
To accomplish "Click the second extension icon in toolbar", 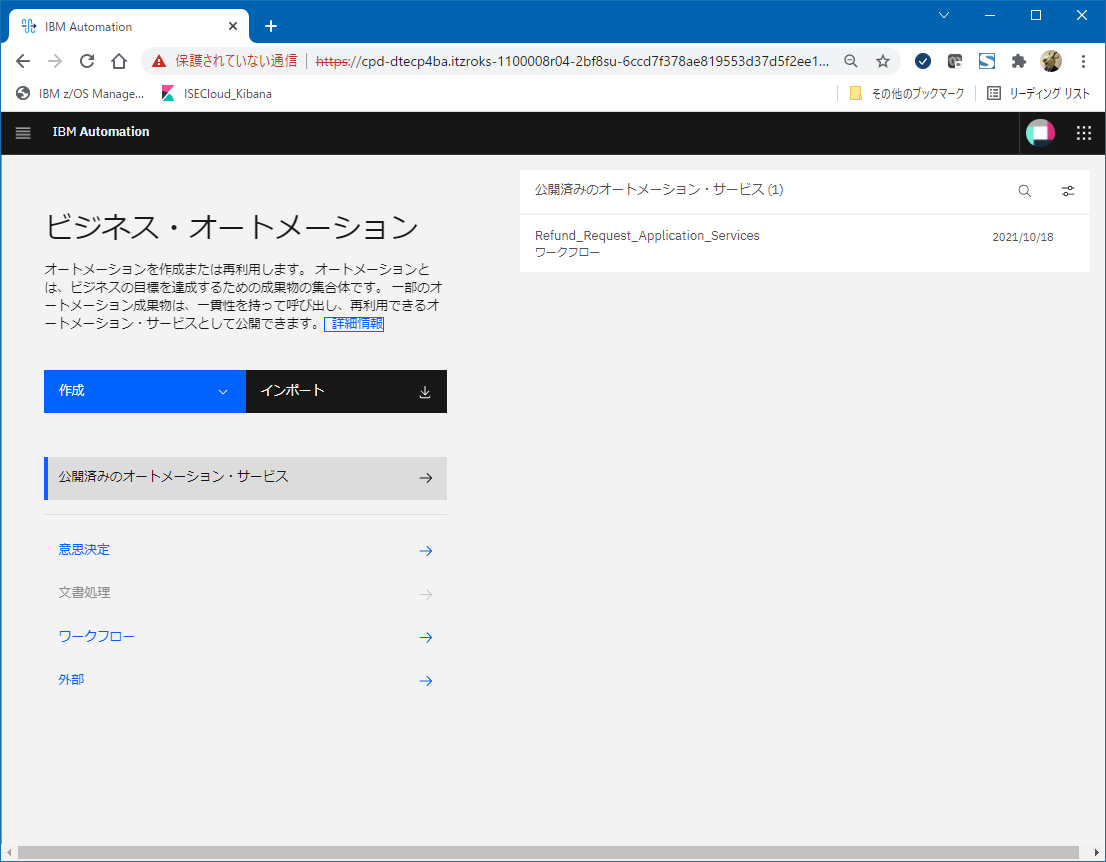I will [x=954, y=61].
